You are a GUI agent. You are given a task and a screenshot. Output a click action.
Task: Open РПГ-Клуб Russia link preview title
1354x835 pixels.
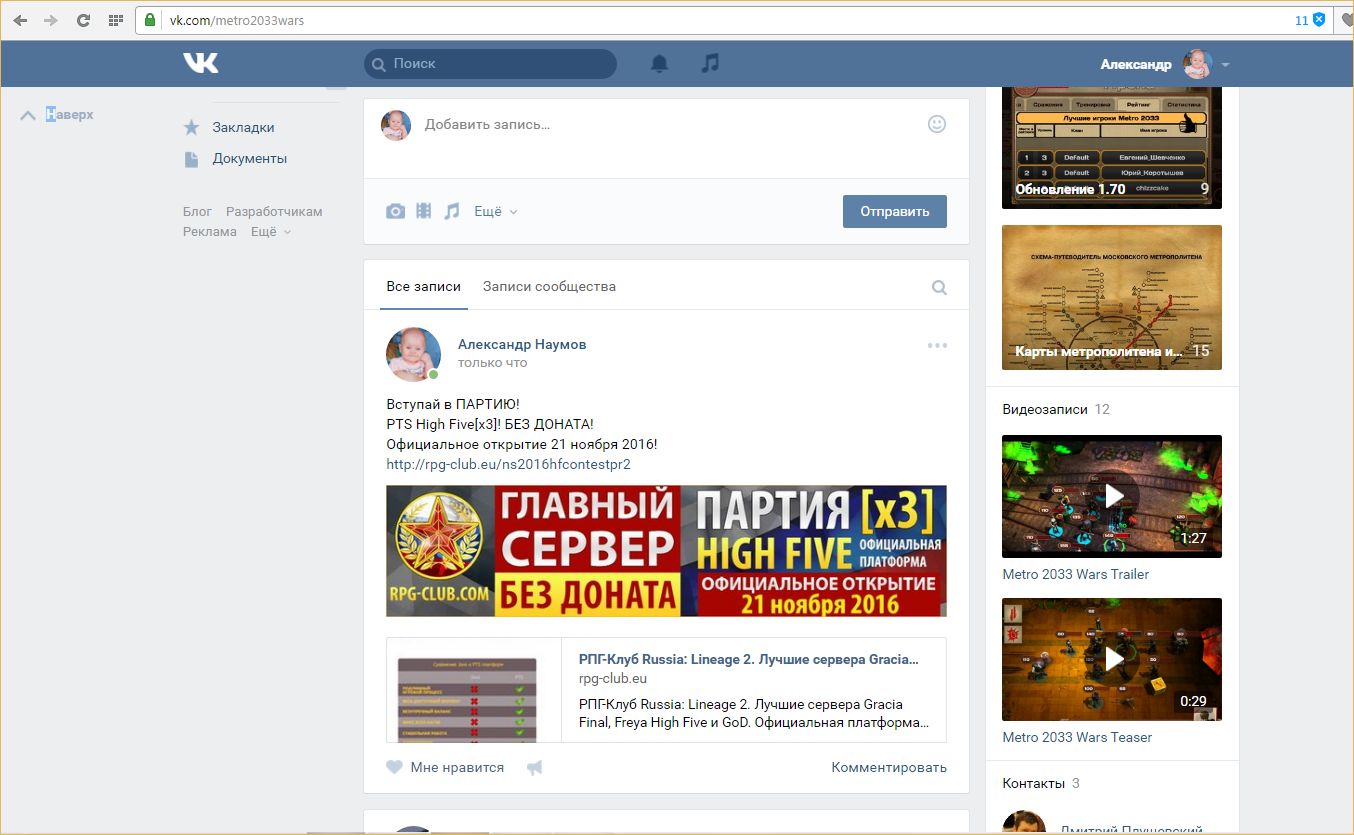[748, 659]
